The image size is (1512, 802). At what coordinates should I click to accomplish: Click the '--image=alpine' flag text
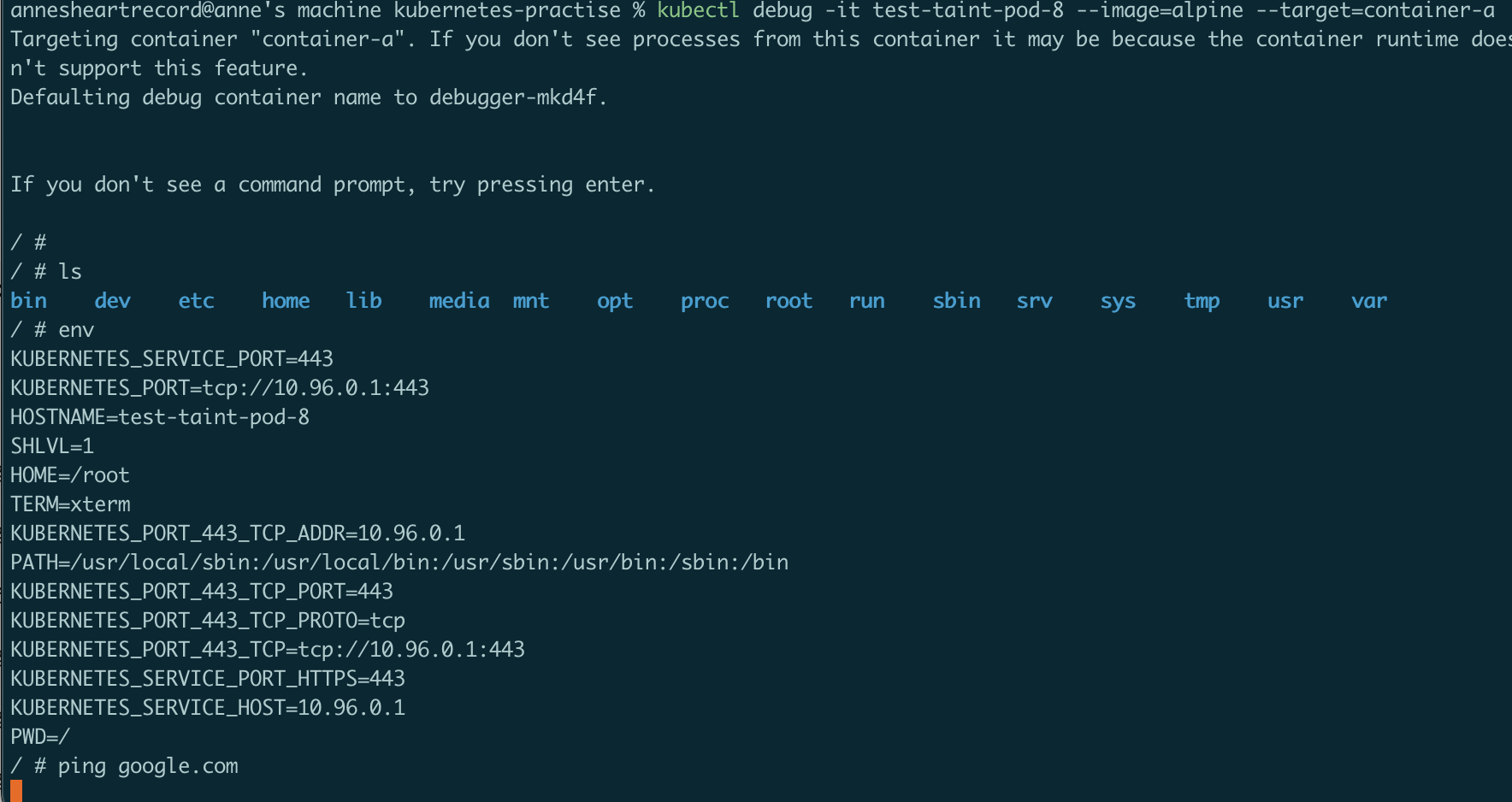1159,10
